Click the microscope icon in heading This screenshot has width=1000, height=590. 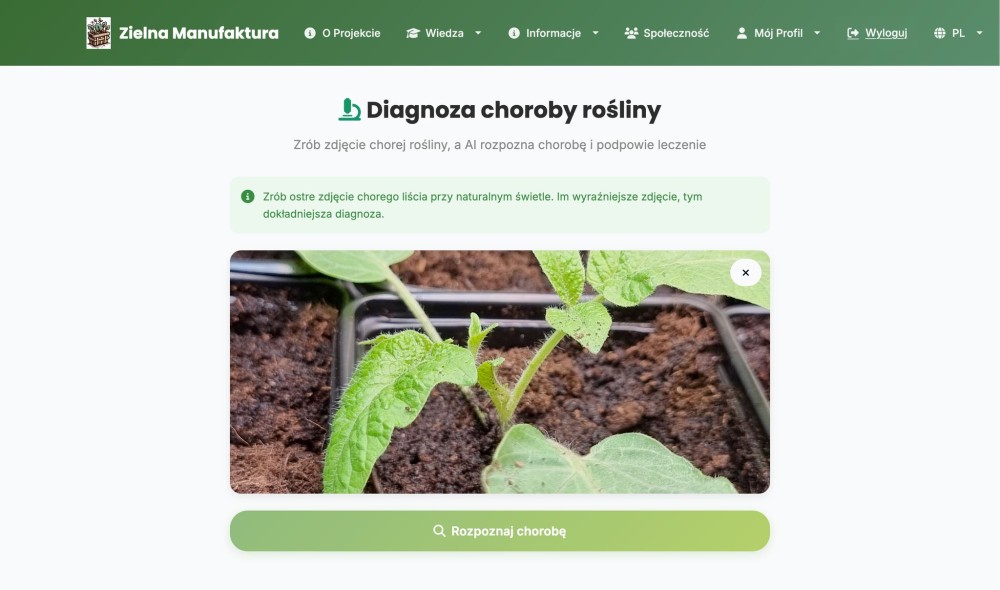tap(349, 110)
